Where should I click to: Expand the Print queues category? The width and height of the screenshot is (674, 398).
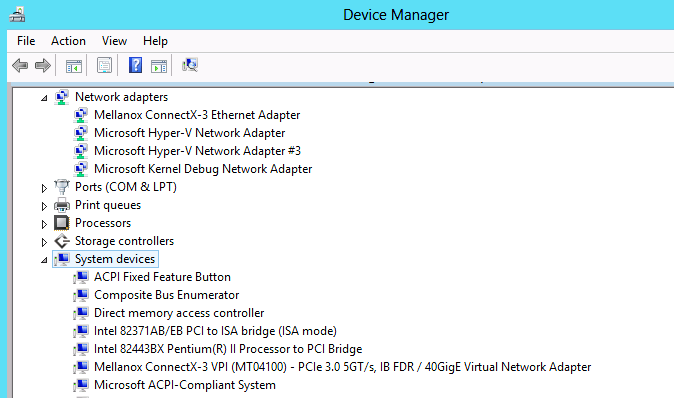tap(44, 206)
